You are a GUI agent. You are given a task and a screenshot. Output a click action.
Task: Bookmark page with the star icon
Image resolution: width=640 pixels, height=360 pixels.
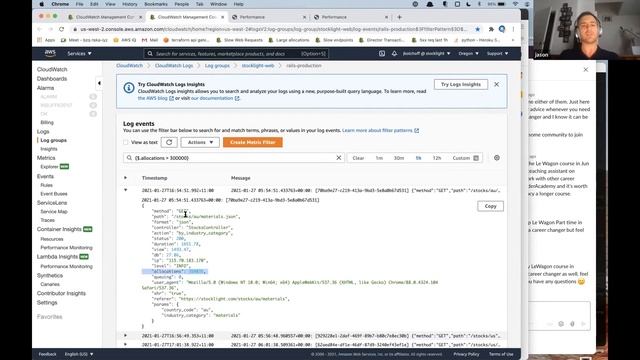pyautogui.click(x=478, y=29)
